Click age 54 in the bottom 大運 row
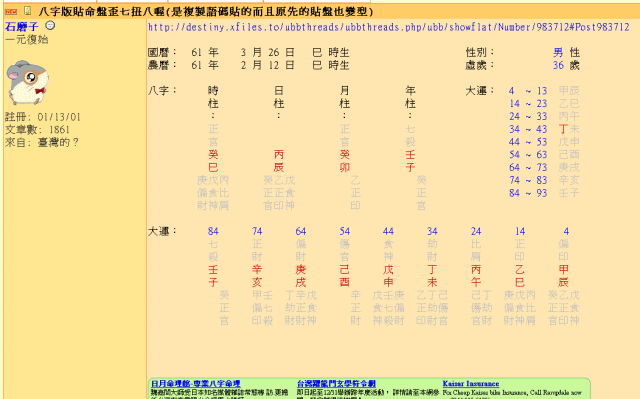The image size is (640, 399). 344,231
